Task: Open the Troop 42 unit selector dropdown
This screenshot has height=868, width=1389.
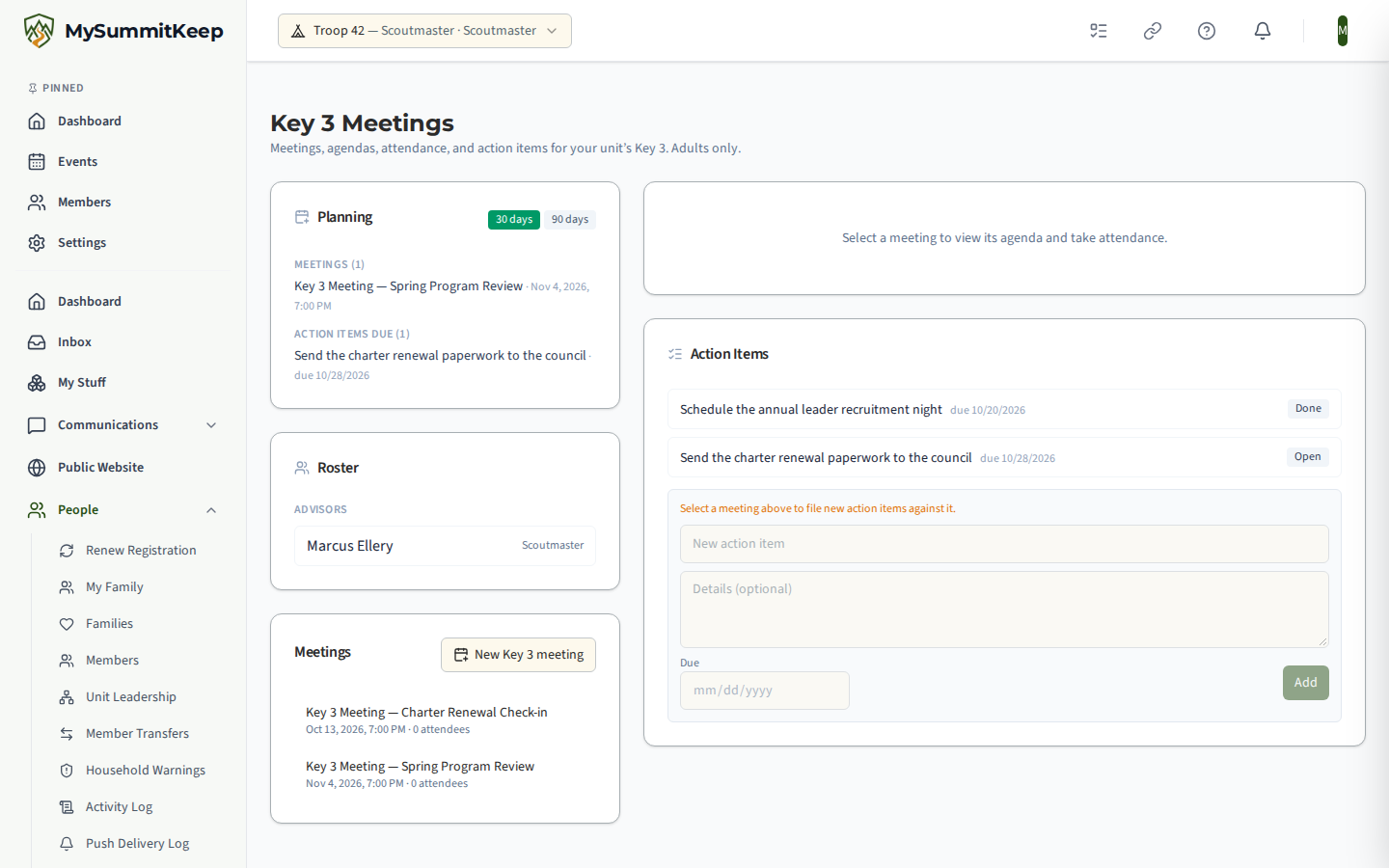Action: click(x=424, y=31)
